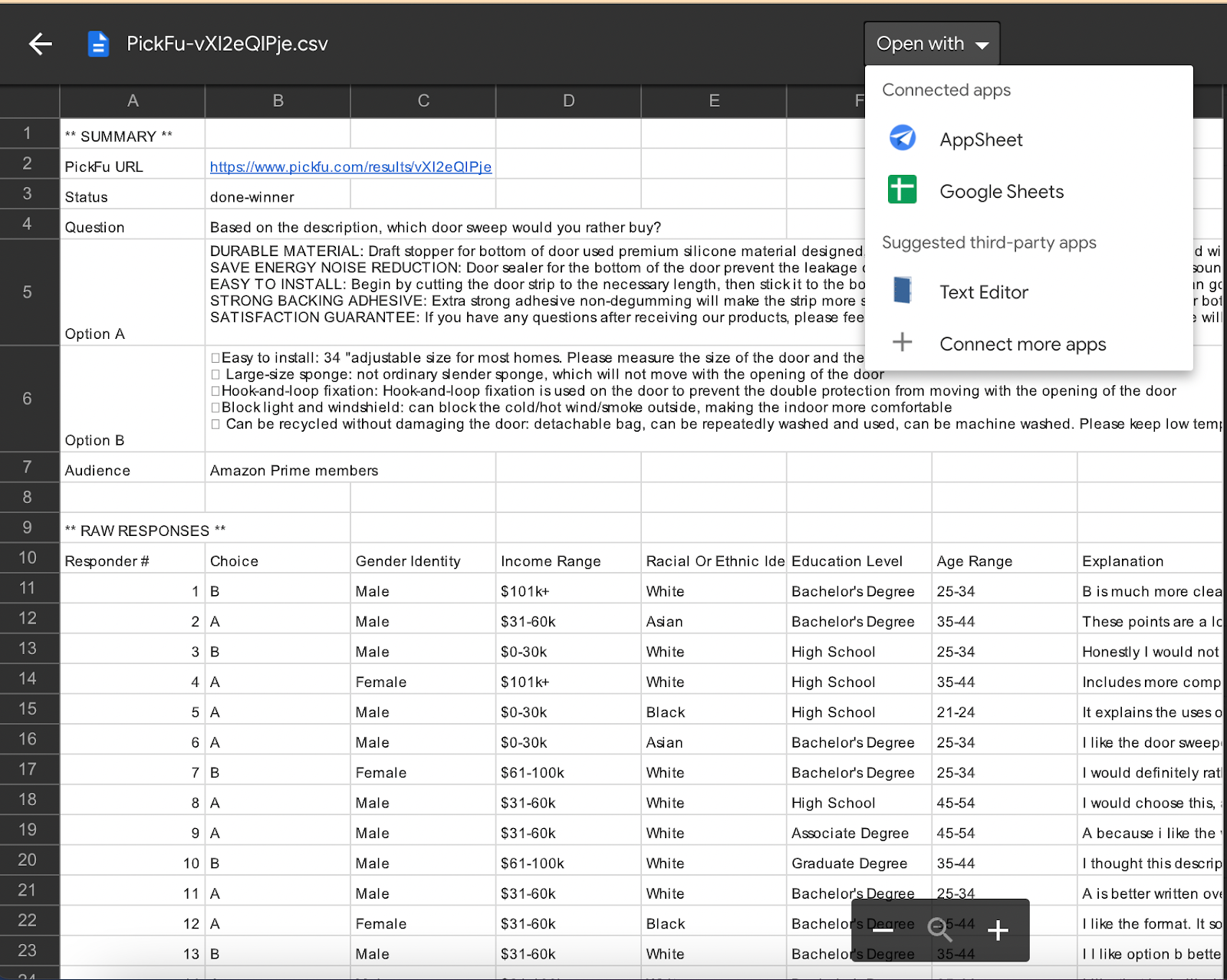
Task: Select column B header
Action: coord(278,101)
